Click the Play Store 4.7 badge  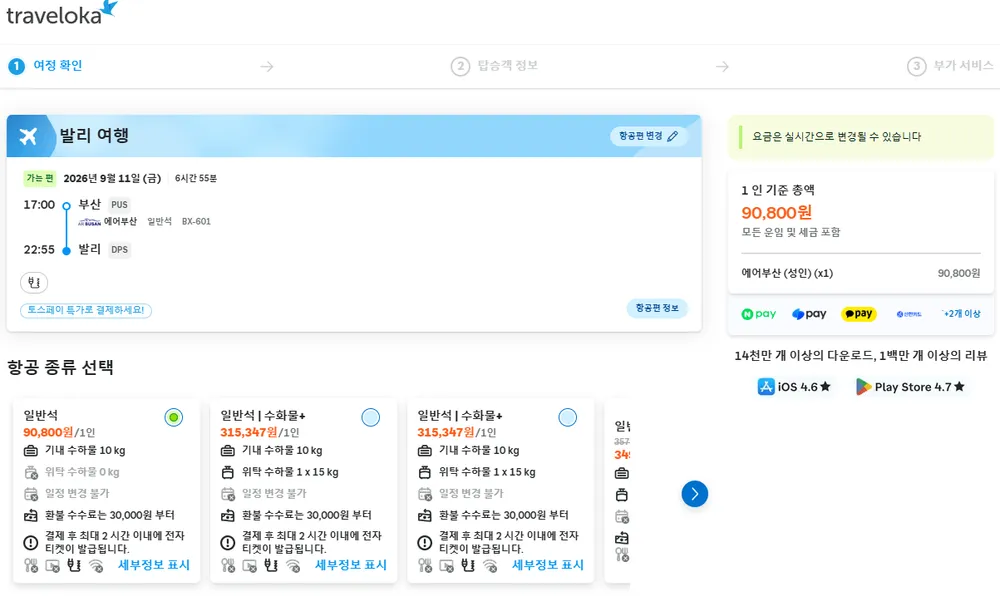click(x=910, y=386)
